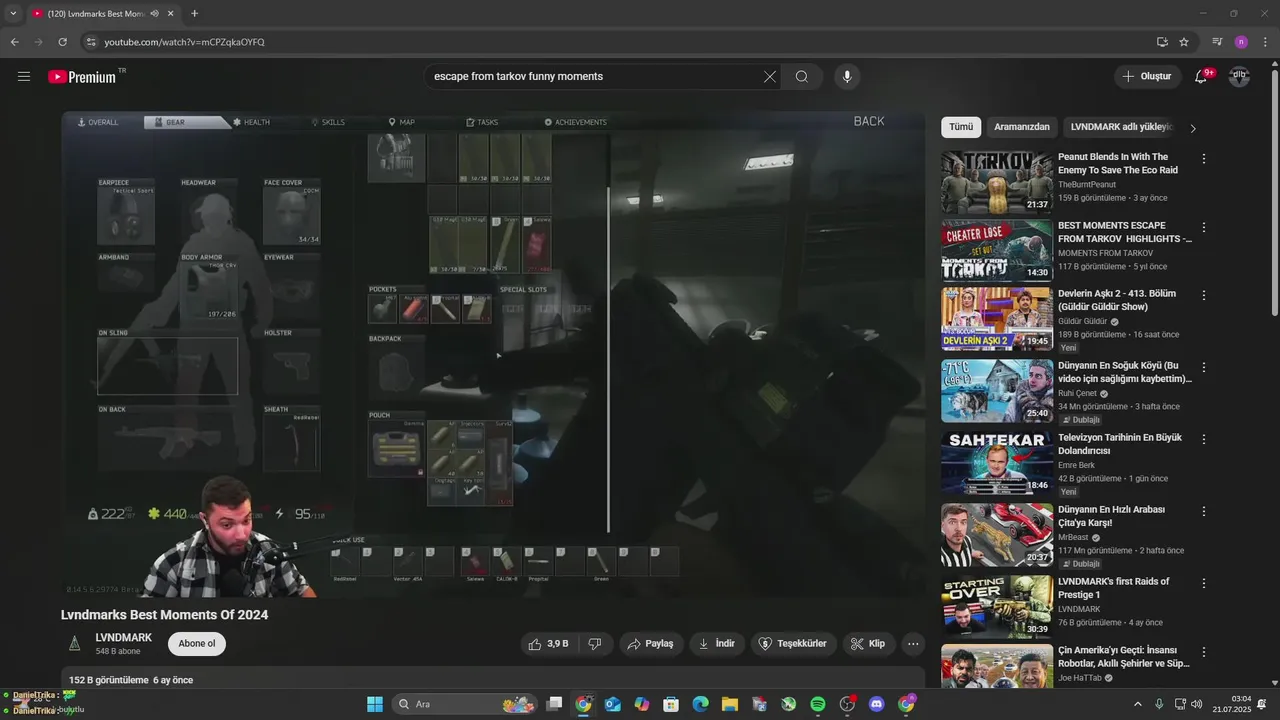Switch to the Lvndmarks Best Moments browser tab
Image resolution: width=1280 pixels, height=720 pixels.
click(x=96, y=14)
